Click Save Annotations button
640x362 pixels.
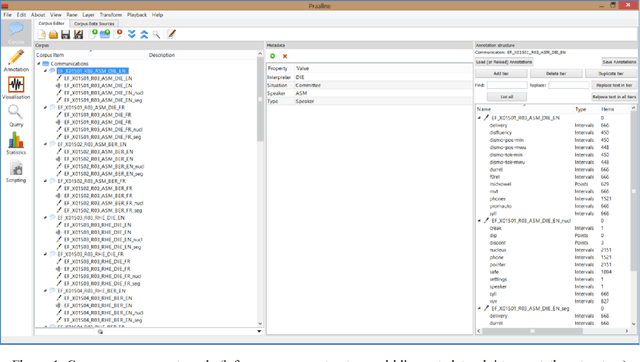tap(619, 62)
